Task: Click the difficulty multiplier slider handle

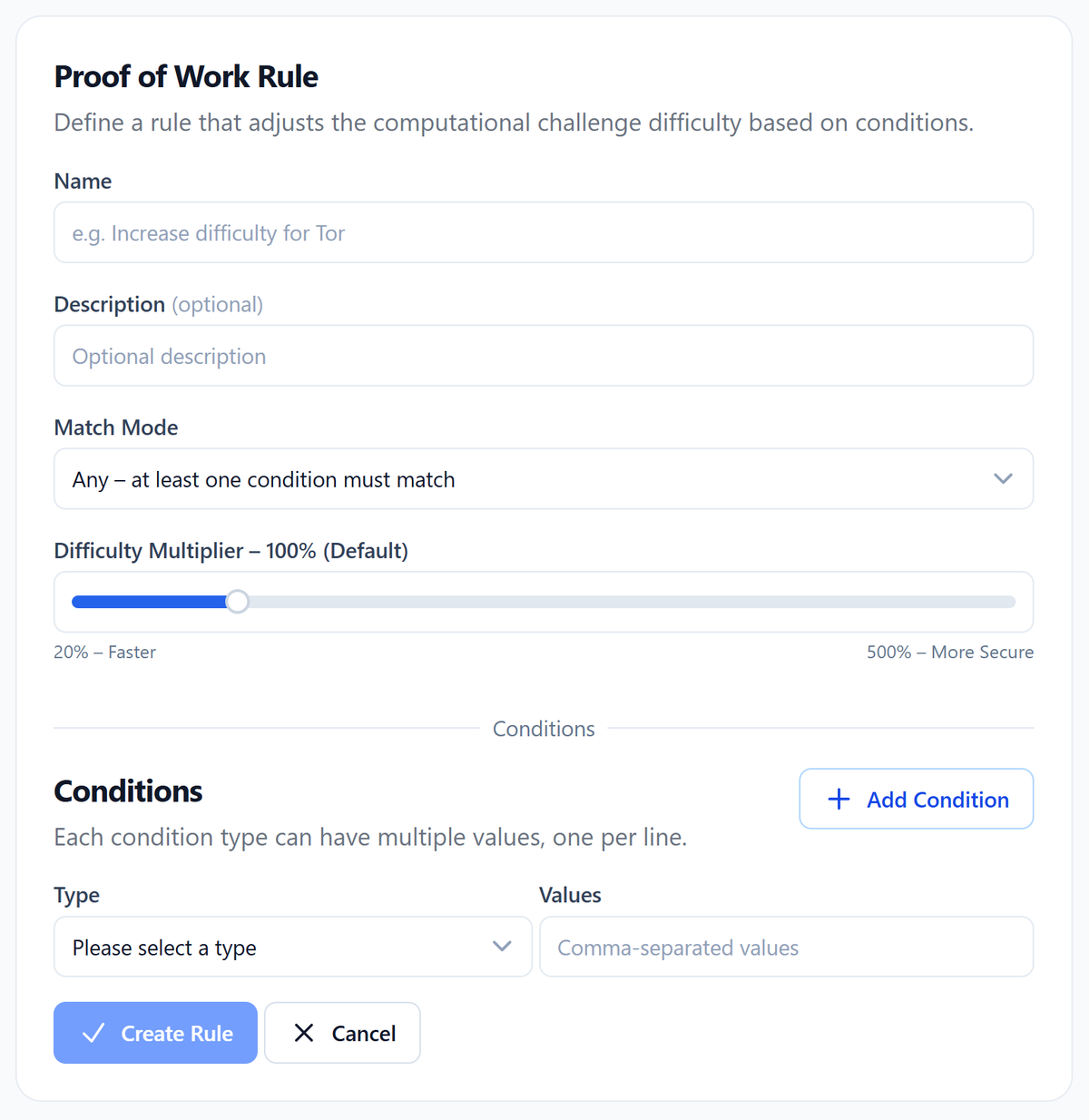Action: point(237,602)
